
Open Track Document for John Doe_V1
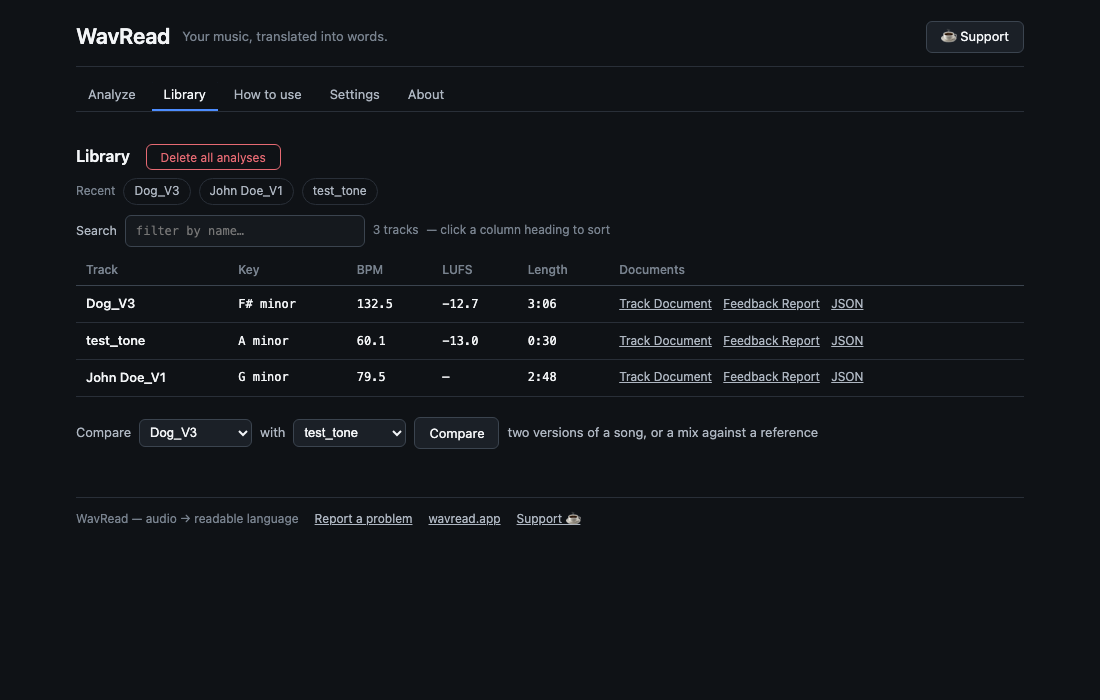(x=665, y=377)
